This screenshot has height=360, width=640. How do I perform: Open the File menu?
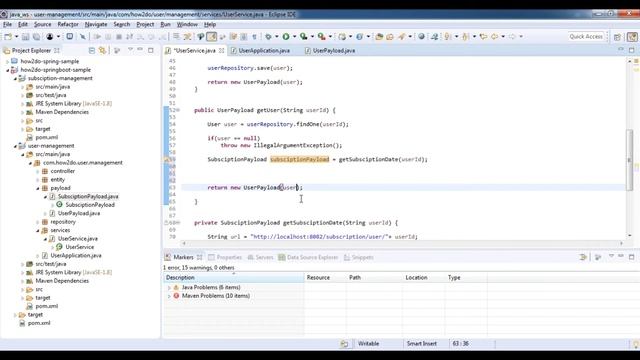click(7, 24)
